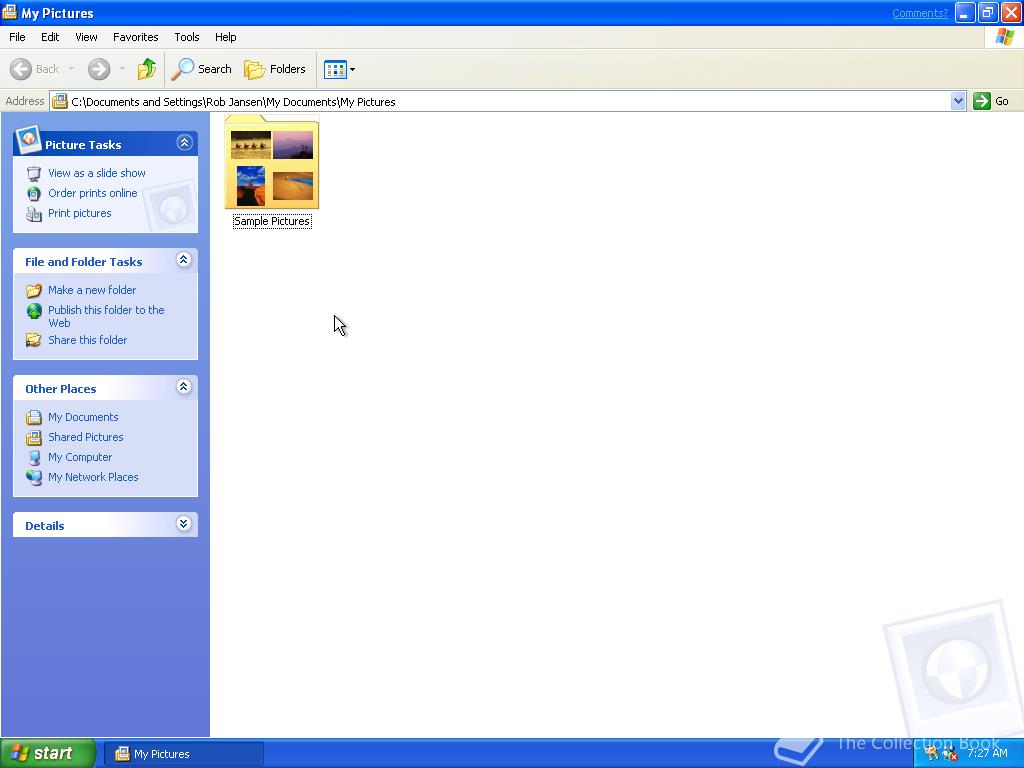1024x768 pixels.
Task: Click Publish this folder to the Web
Action: [106, 316]
